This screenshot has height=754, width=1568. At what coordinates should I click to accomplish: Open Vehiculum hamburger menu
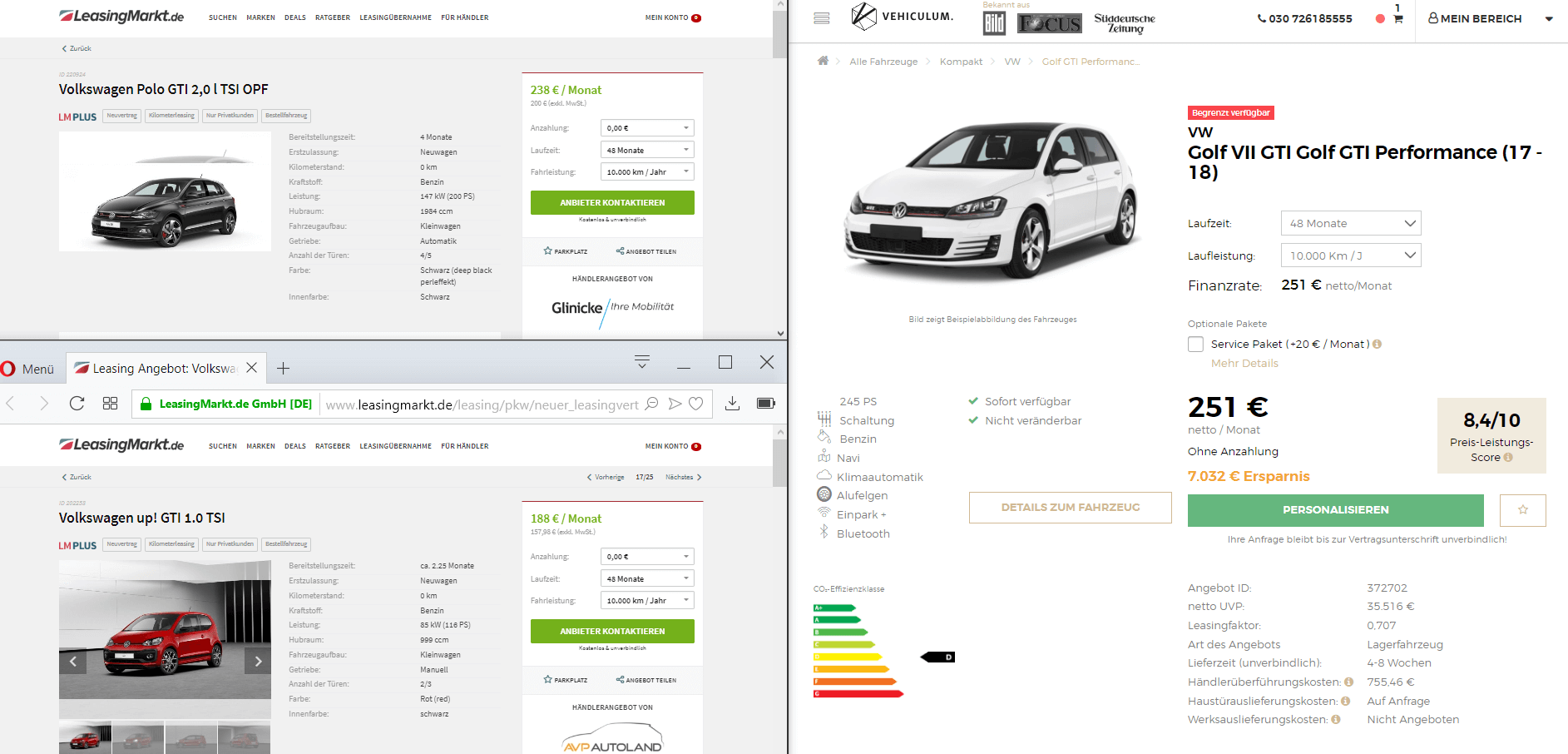(x=822, y=18)
